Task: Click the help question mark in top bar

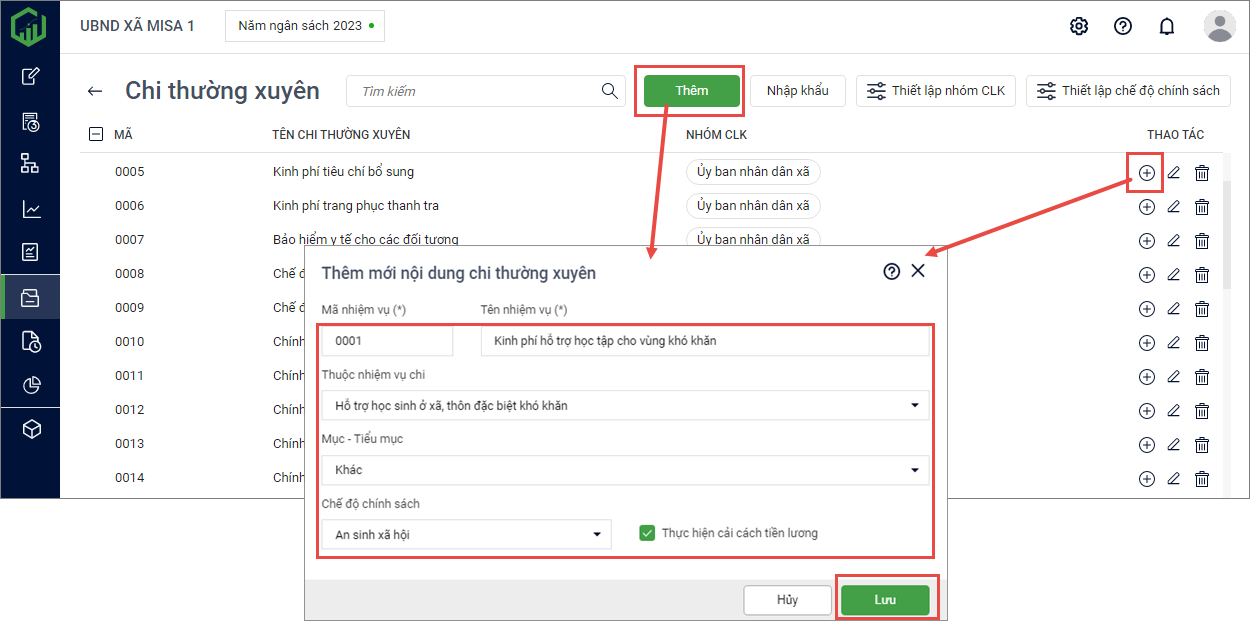Action: 1123,26
